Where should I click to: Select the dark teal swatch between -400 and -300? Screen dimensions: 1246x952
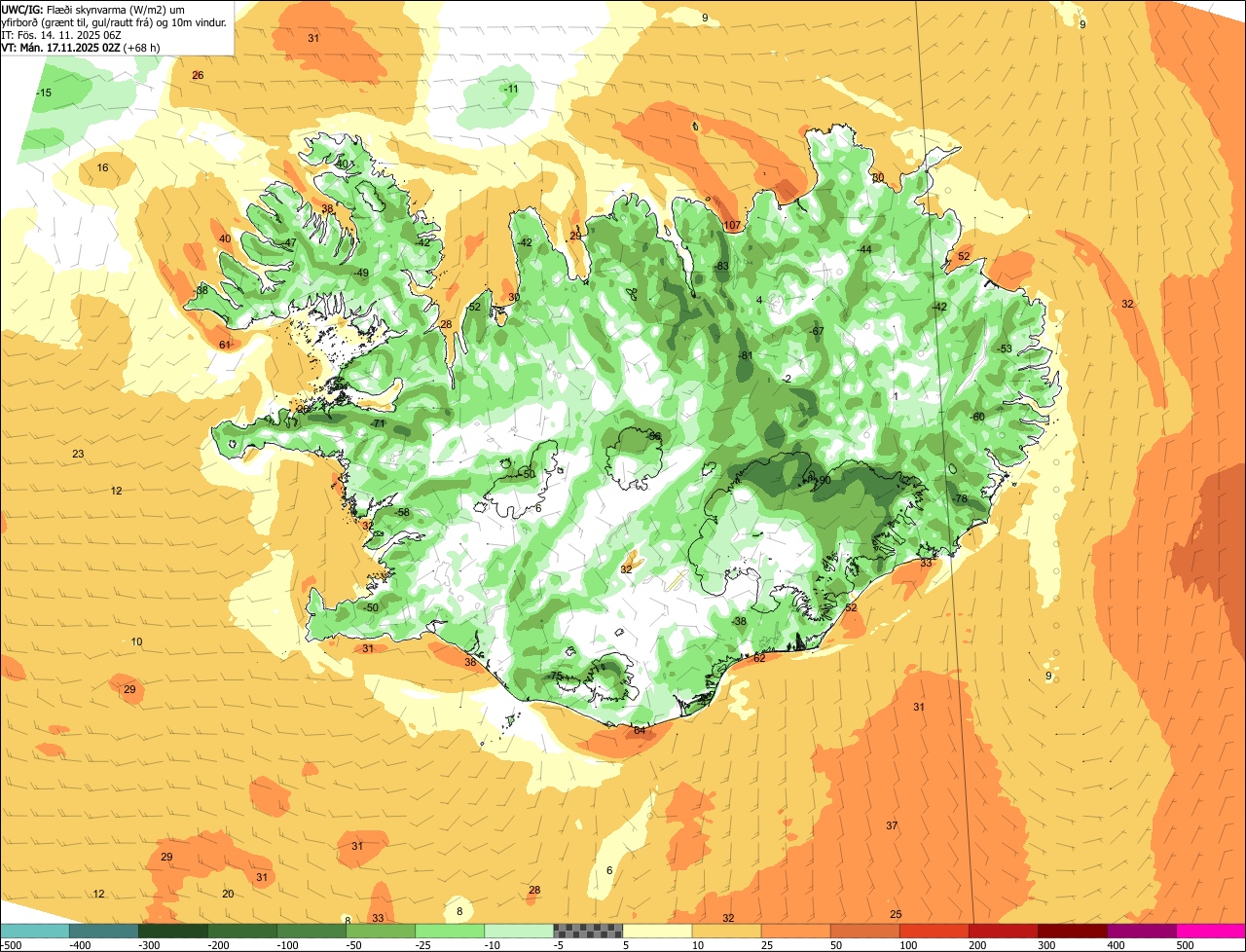tap(103, 931)
